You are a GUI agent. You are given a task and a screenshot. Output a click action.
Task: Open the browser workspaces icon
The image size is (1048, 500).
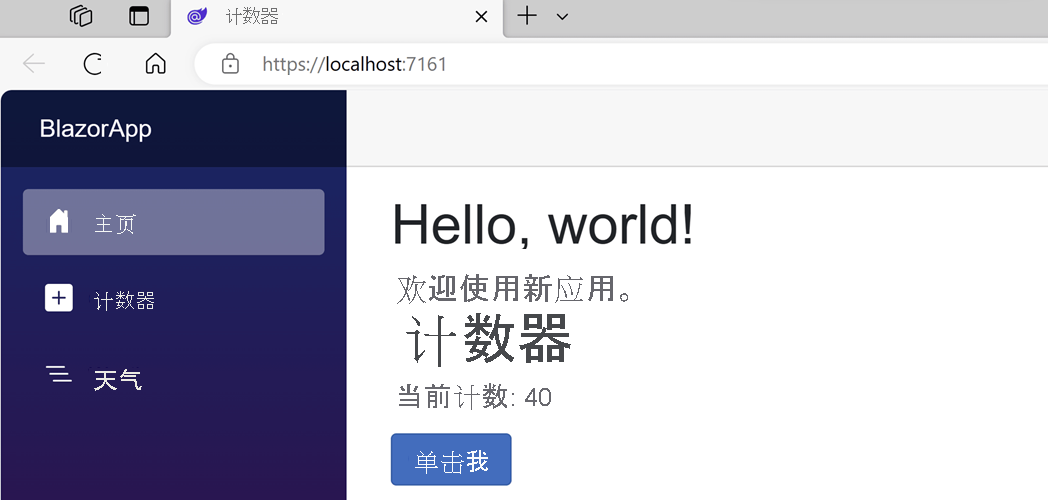coord(81,16)
